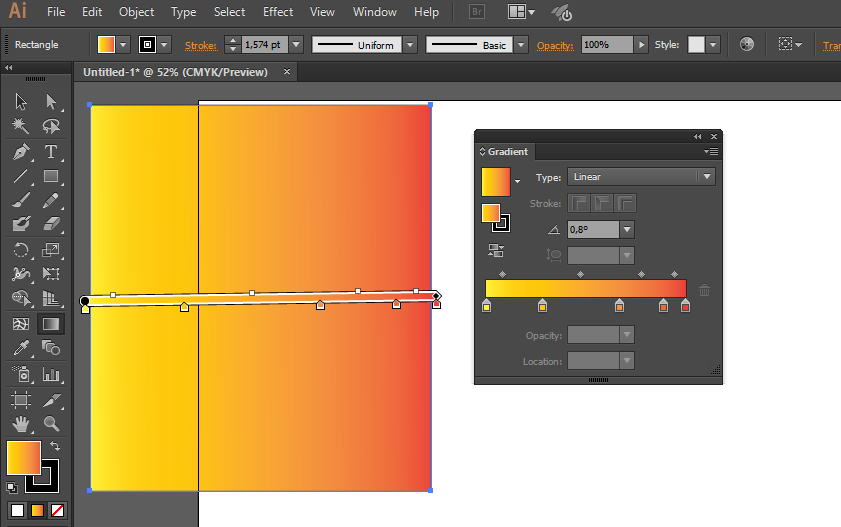
Task: Select the Selection tool (black arrow)
Action: click(x=21, y=101)
